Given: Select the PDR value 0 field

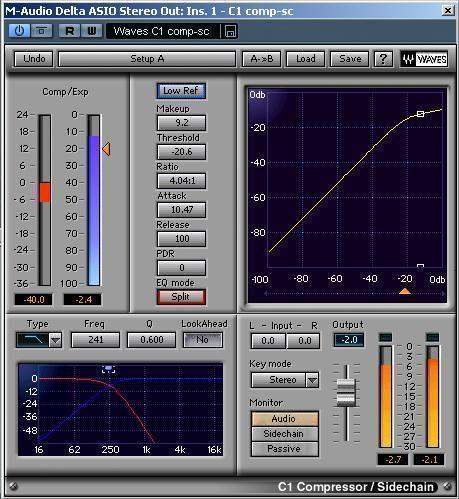Looking at the screenshot, I should (181, 268).
